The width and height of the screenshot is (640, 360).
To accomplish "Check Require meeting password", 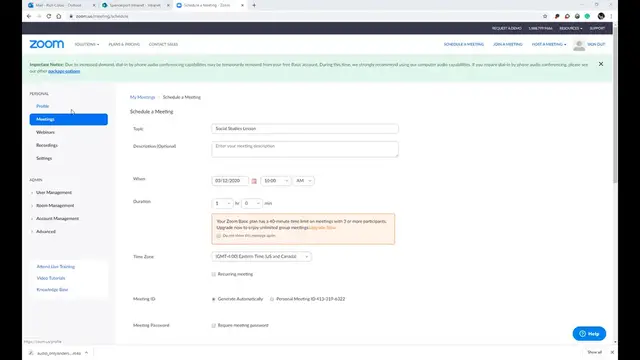I will pyautogui.click(x=213, y=326).
